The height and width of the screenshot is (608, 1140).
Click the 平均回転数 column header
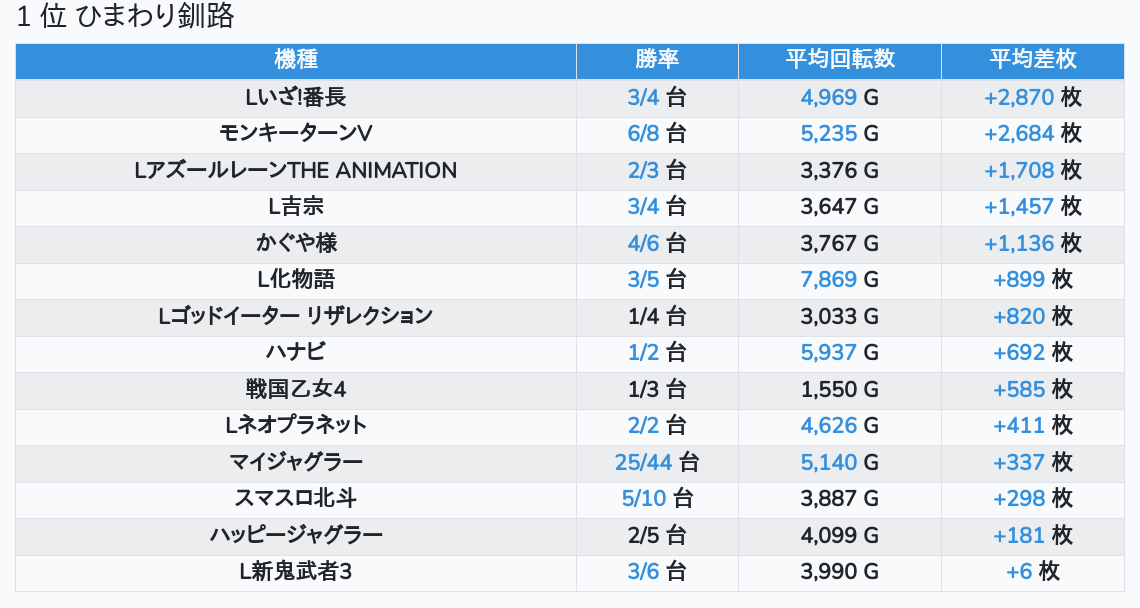839,59
